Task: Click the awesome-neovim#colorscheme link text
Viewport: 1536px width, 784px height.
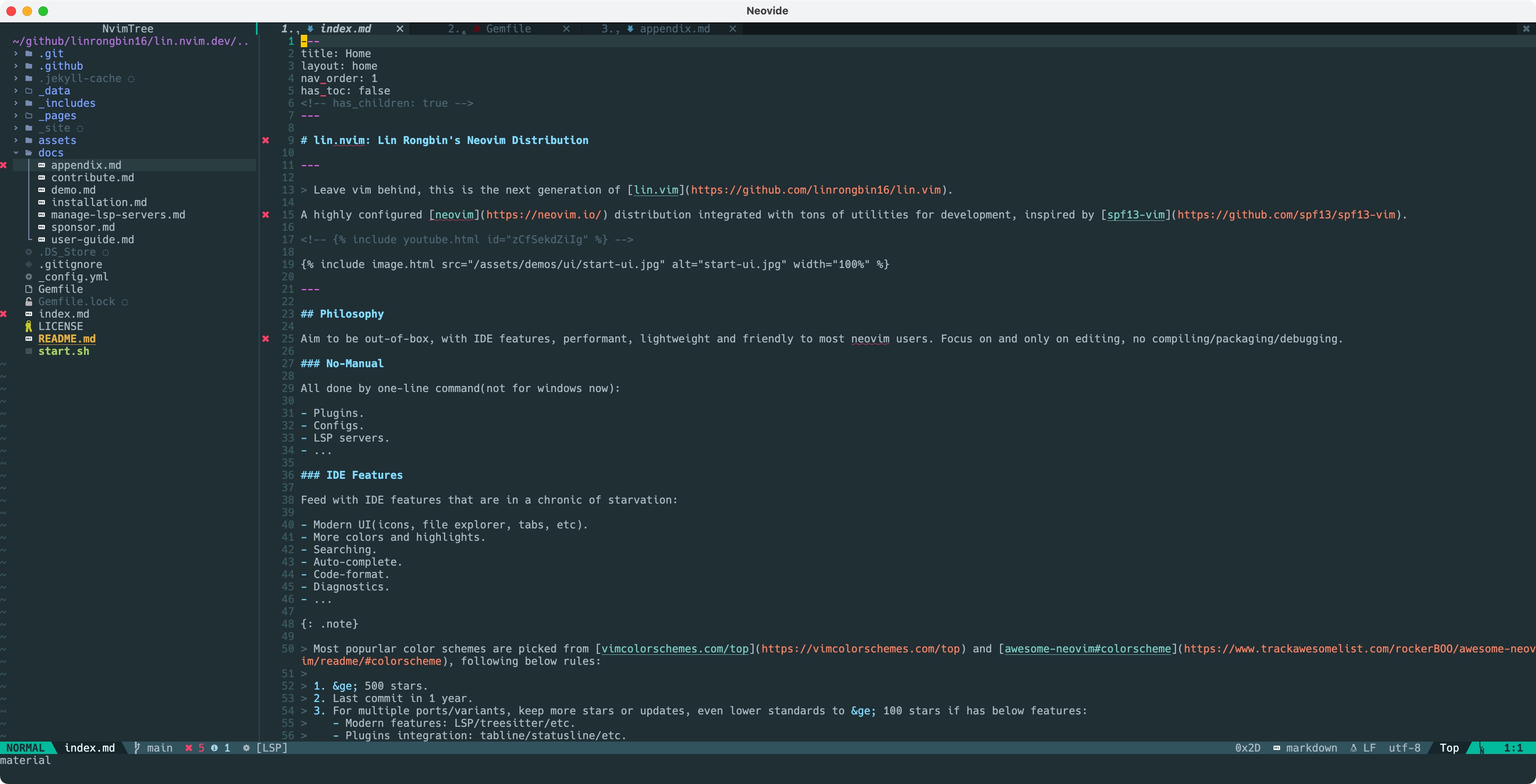Action: pyautogui.click(x=1088, y=649)
